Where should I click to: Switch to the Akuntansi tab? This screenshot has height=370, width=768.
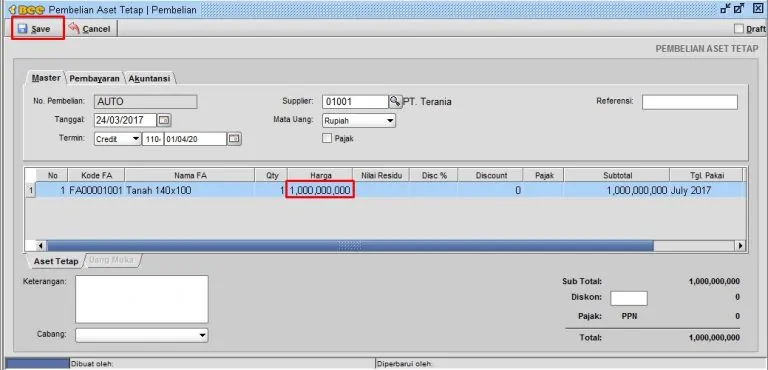pos(149,78)
